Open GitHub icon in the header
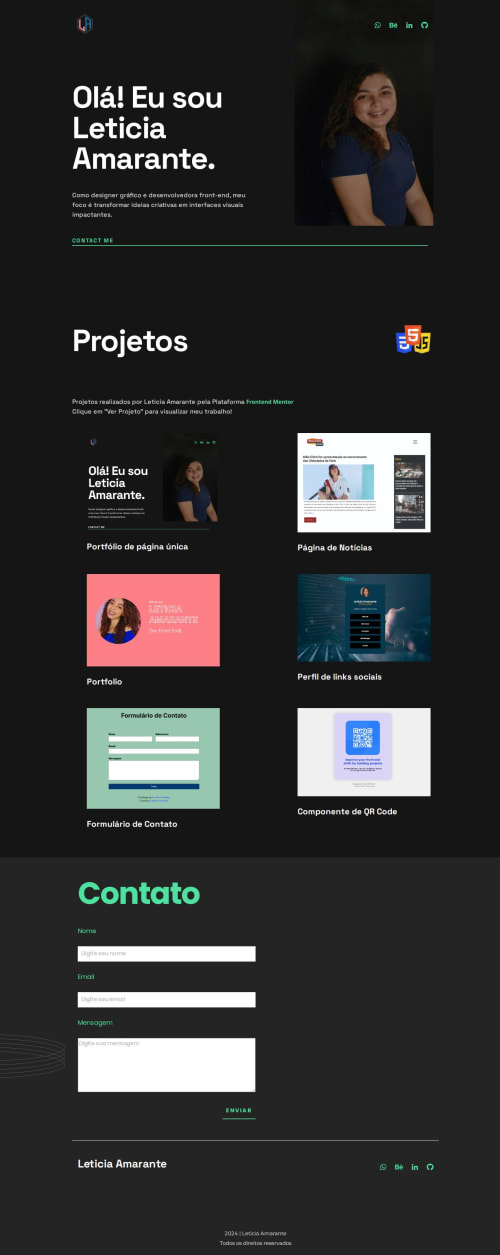 point(425,25)
